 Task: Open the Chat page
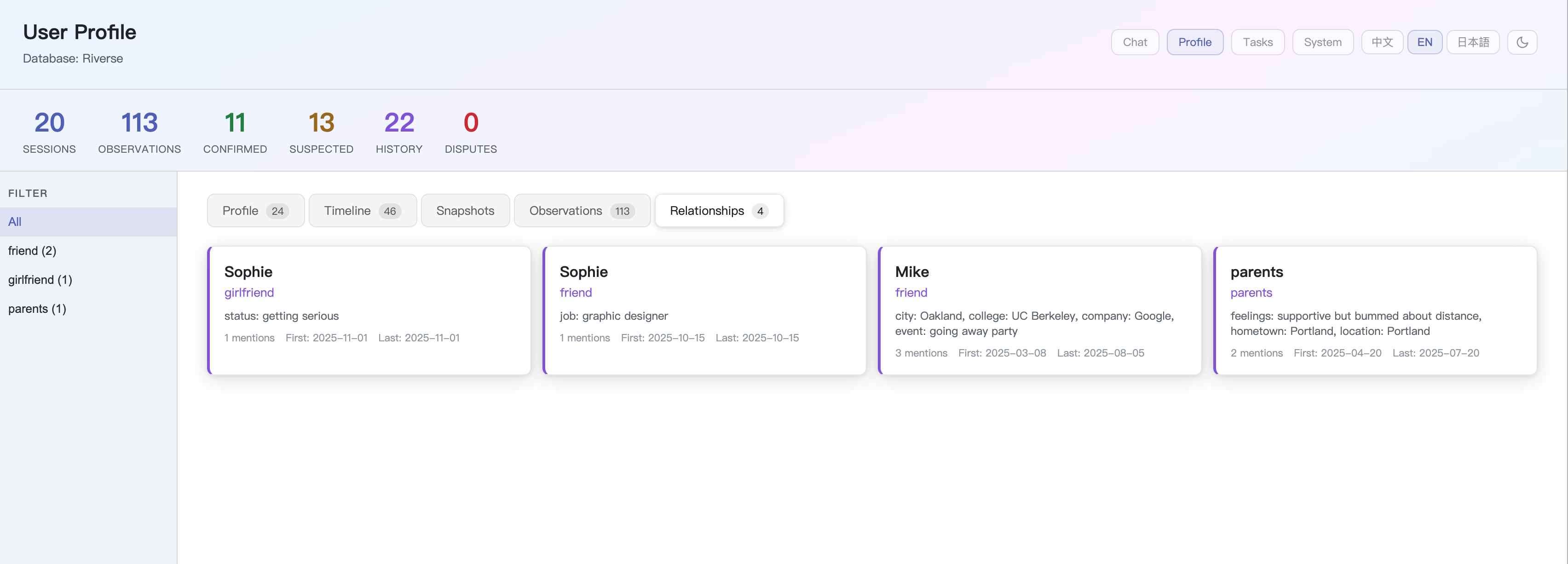[x=1135, y=42]
